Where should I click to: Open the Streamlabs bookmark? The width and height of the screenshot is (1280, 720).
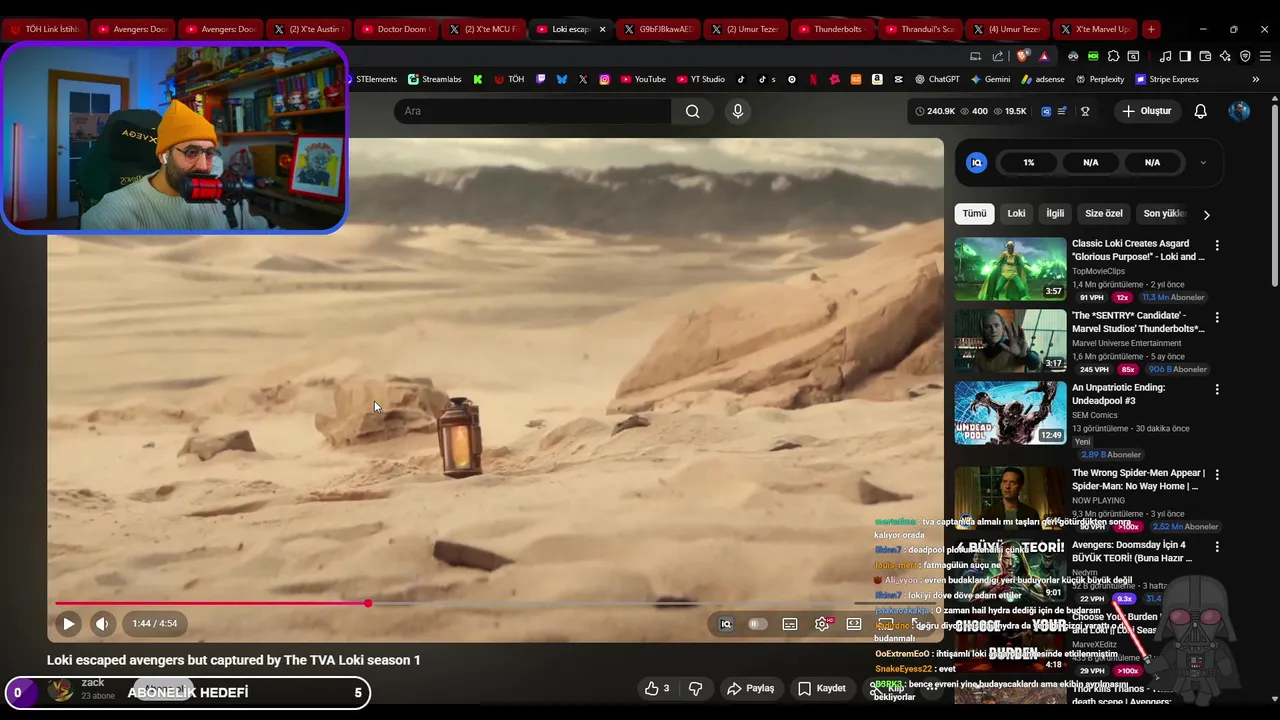pyautogui.click(x=434, y=79)
